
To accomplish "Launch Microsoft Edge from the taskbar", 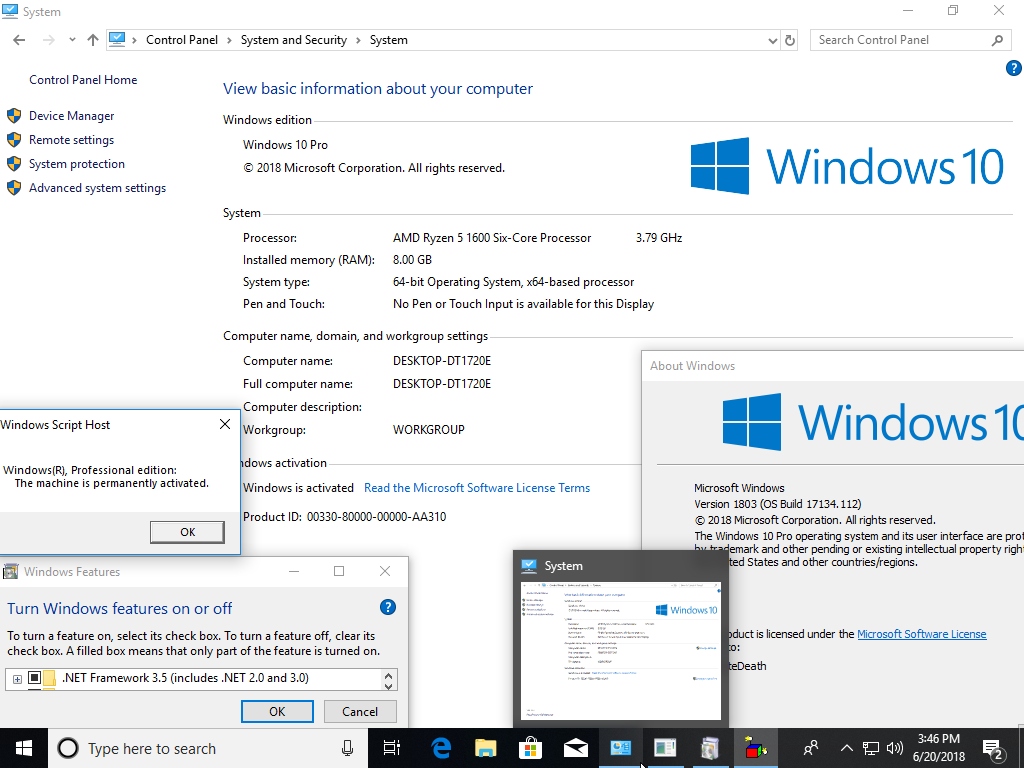I will [441, 748].
